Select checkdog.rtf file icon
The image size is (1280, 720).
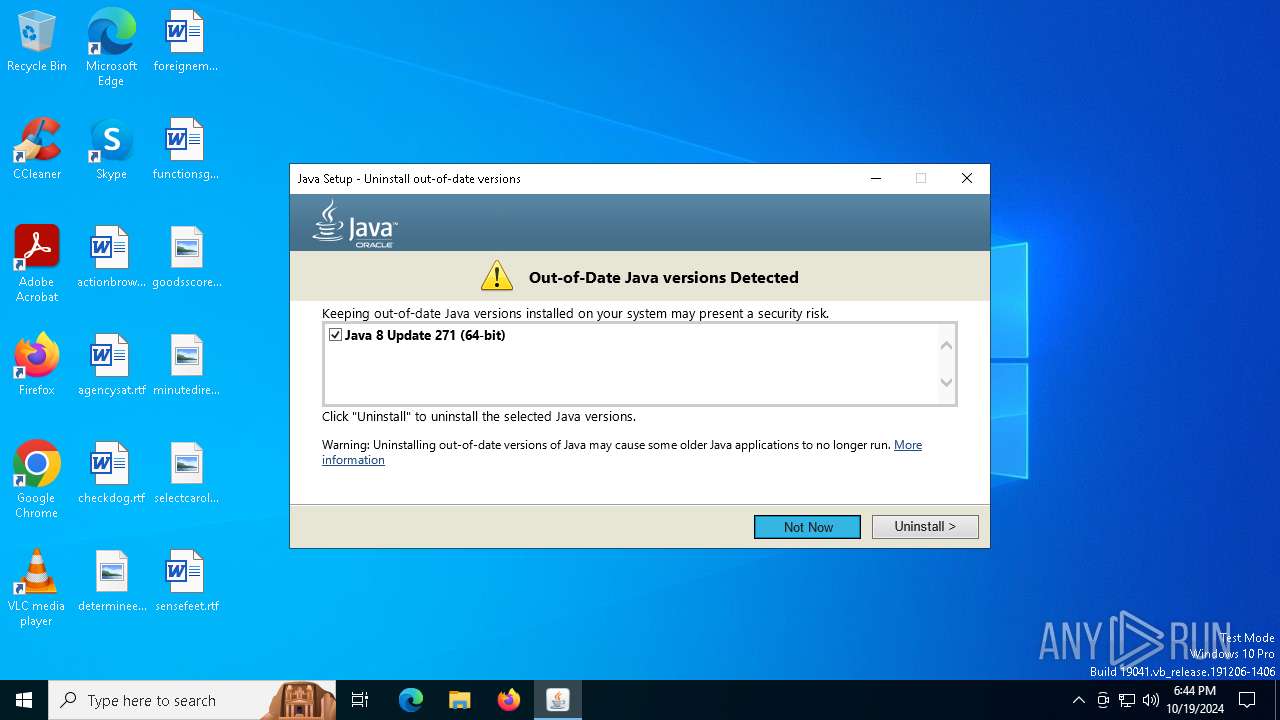(x=111, y=474)
